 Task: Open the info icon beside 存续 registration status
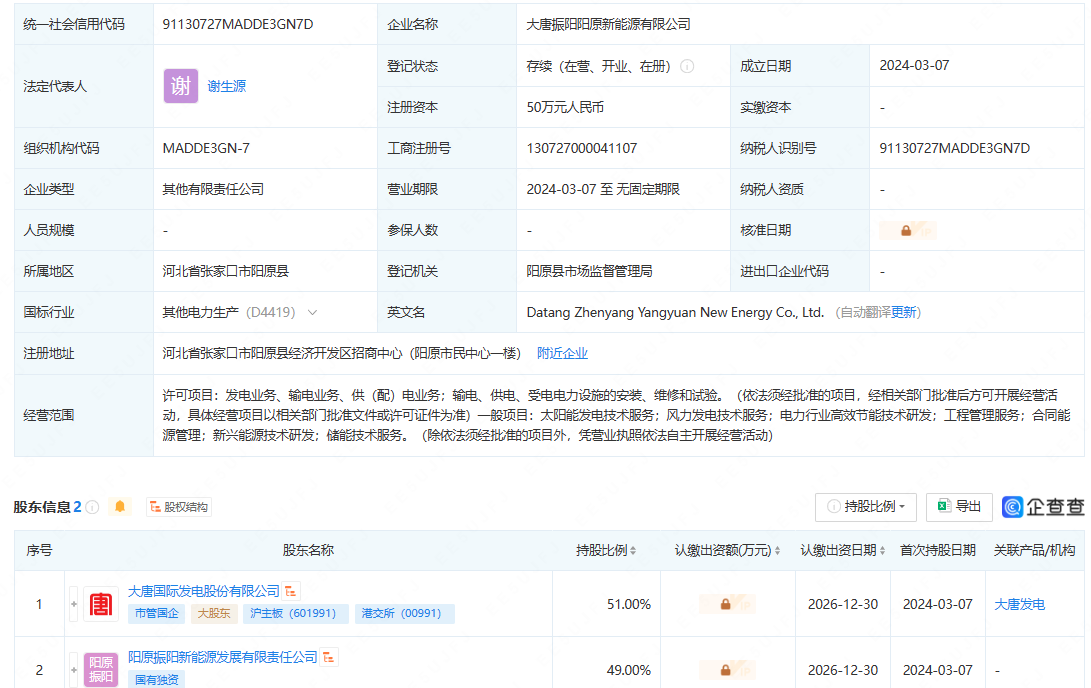[687, 66]
